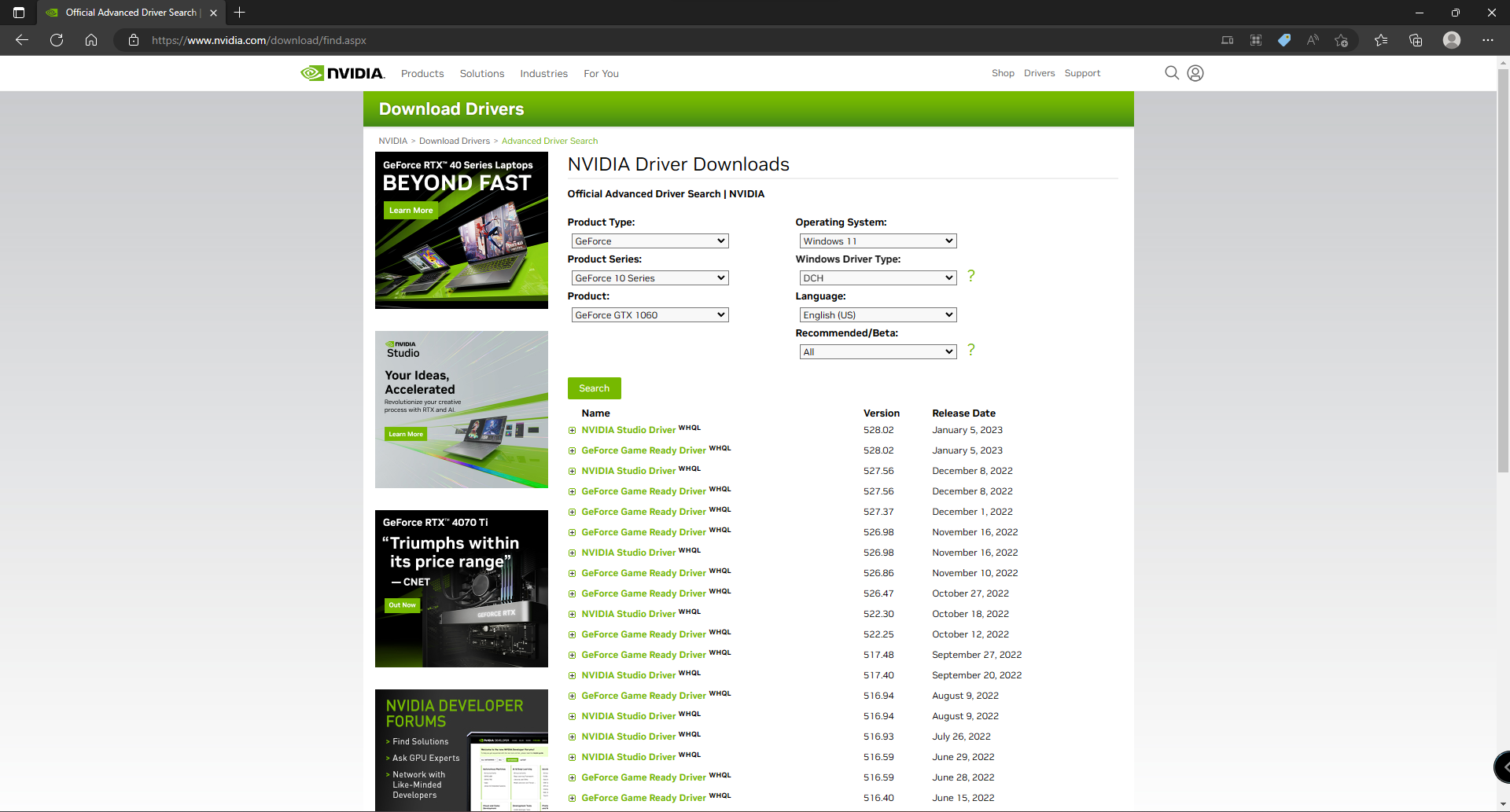Click the browser address bar URL
Viewport: 1510px width, 812px height.
pyautogui.click(x=259, y=40)
